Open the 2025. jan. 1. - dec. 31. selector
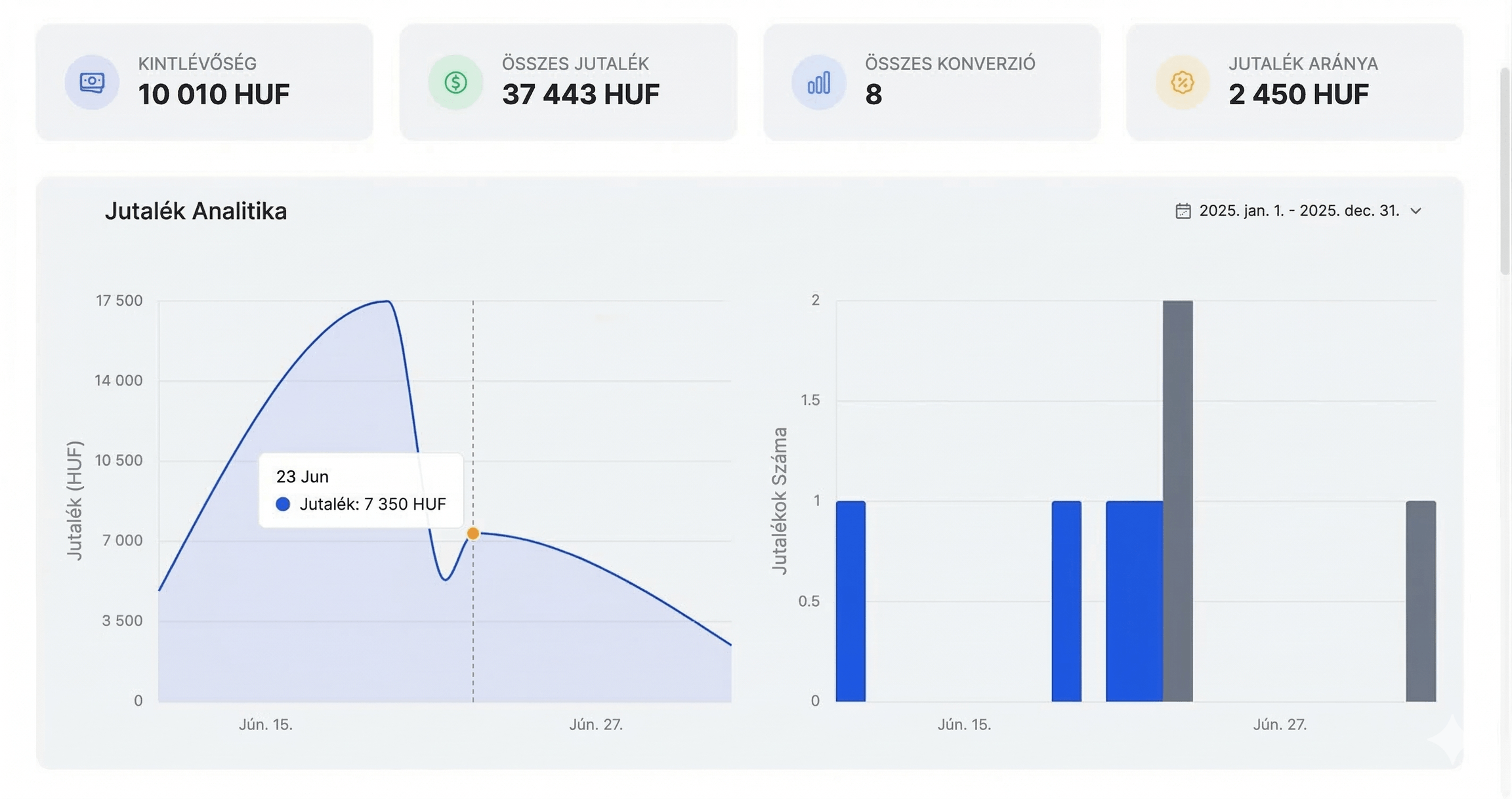1512x799 pixels. [x=1299, y=211]
